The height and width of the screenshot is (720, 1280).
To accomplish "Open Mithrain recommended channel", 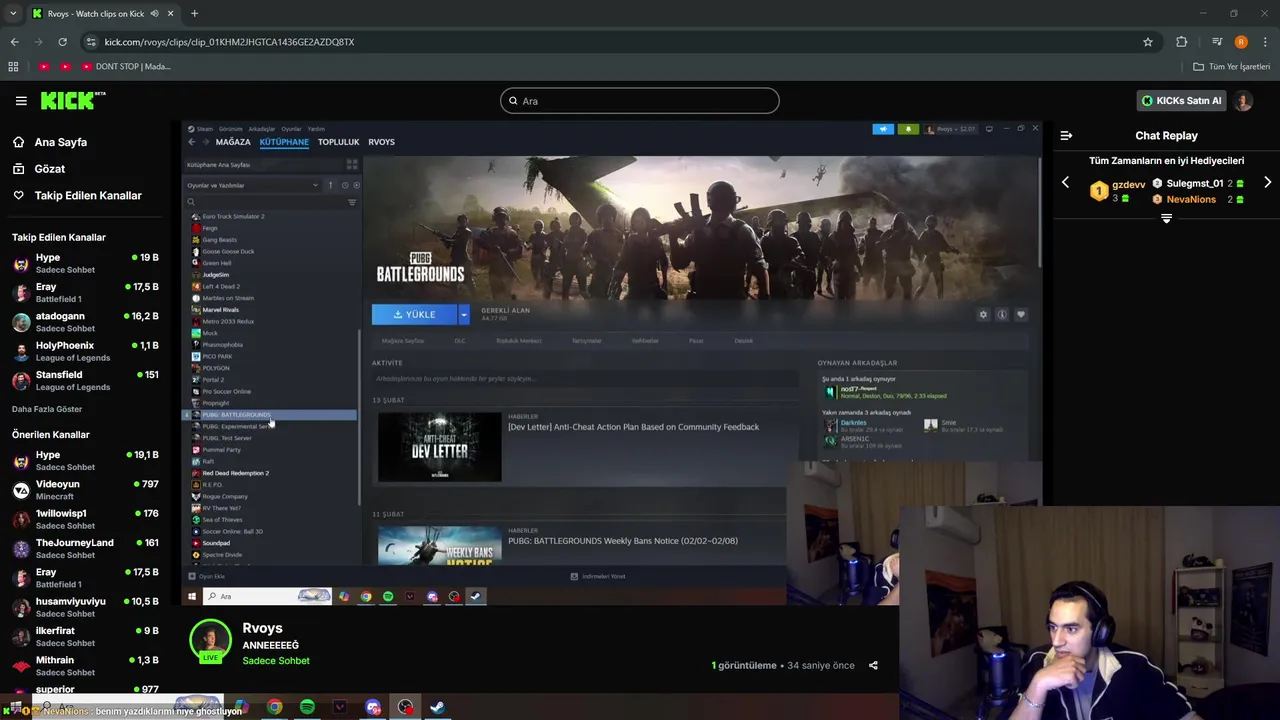I will click(x=85, y=666).
